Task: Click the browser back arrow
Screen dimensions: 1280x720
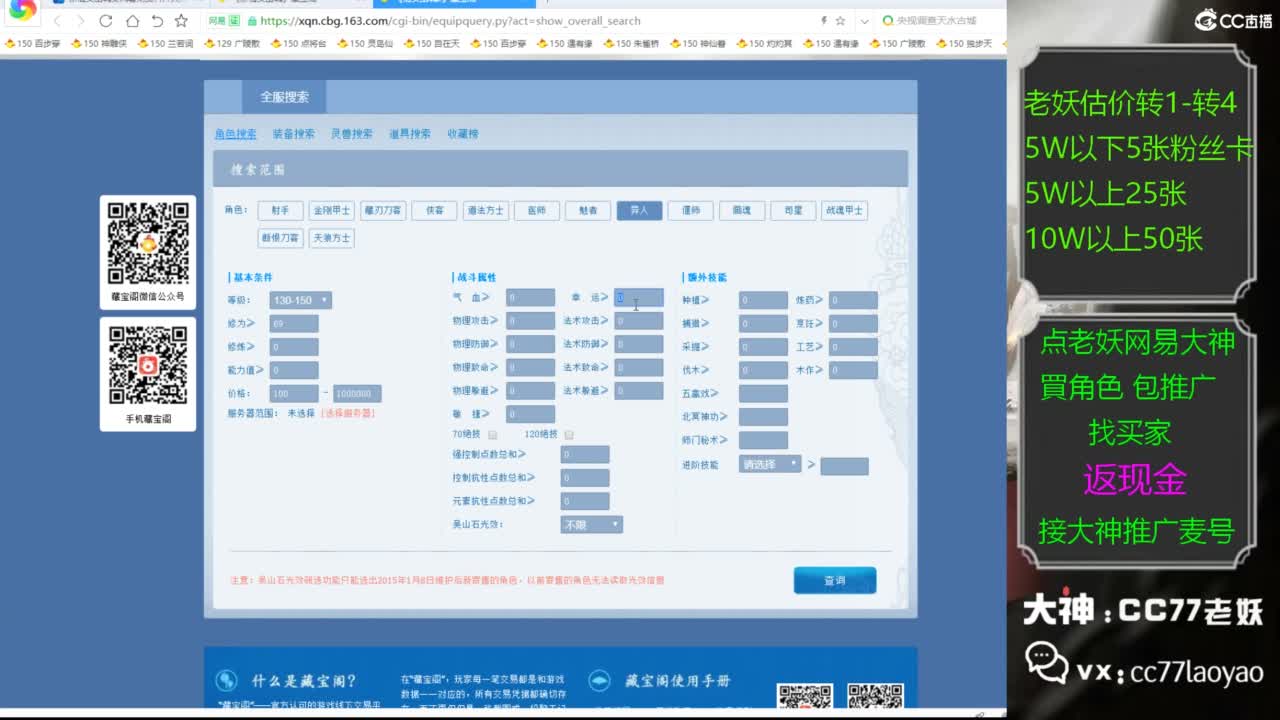Action: 57,19
